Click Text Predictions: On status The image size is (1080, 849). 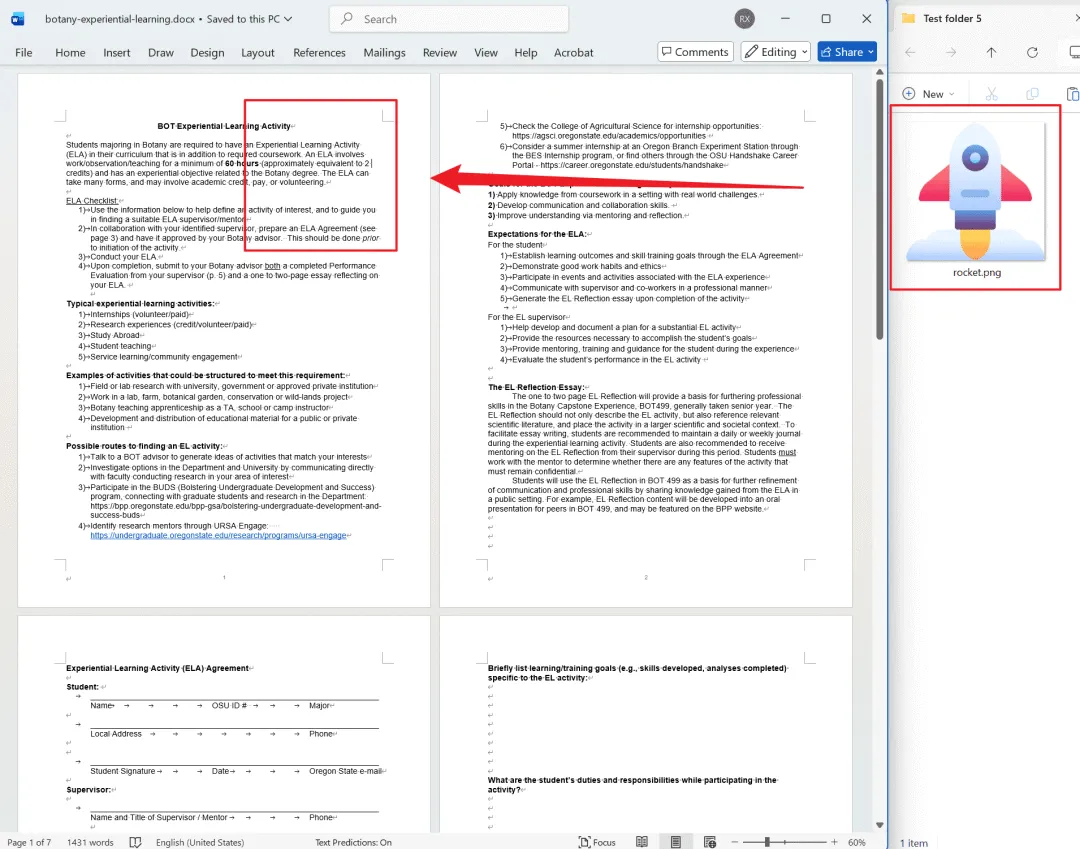tap(353, 842)
